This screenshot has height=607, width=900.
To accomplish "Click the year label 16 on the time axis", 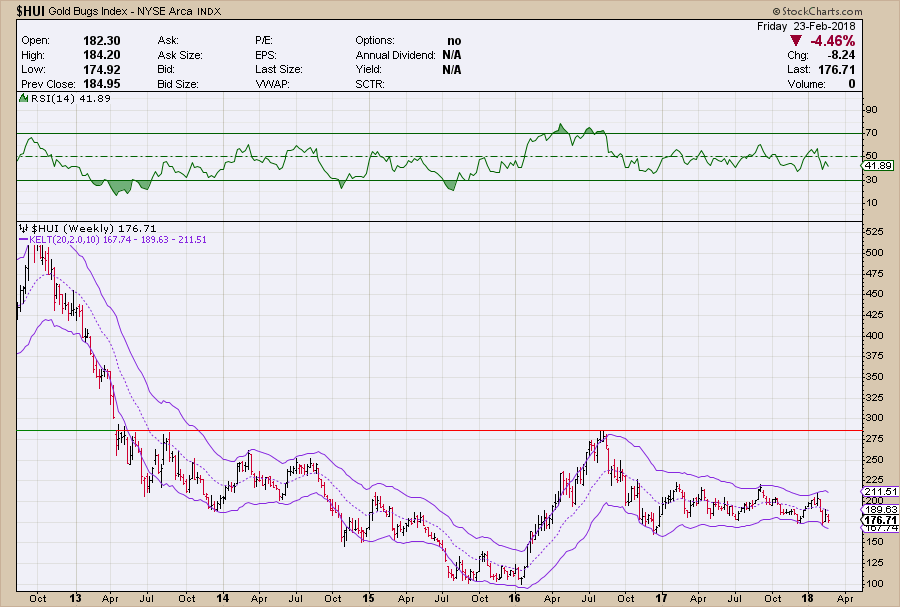I will tap(514, 598).
